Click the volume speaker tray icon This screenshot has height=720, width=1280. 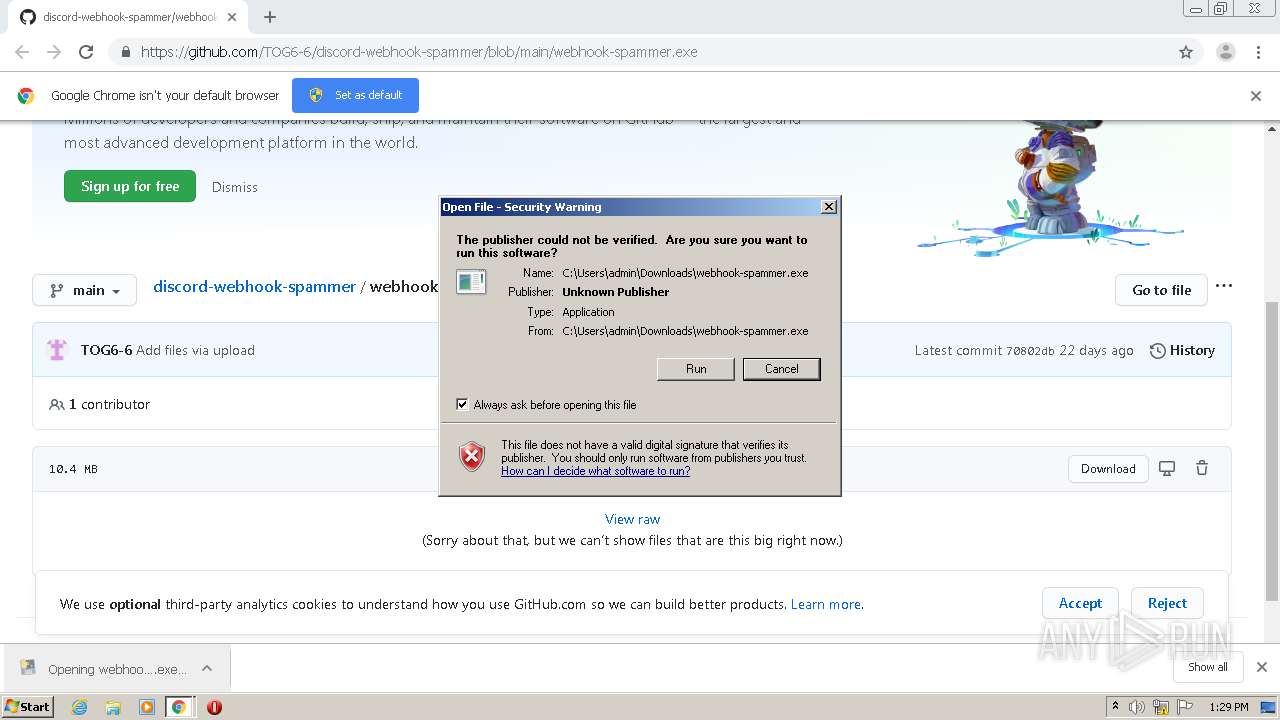pos(1137,707)
